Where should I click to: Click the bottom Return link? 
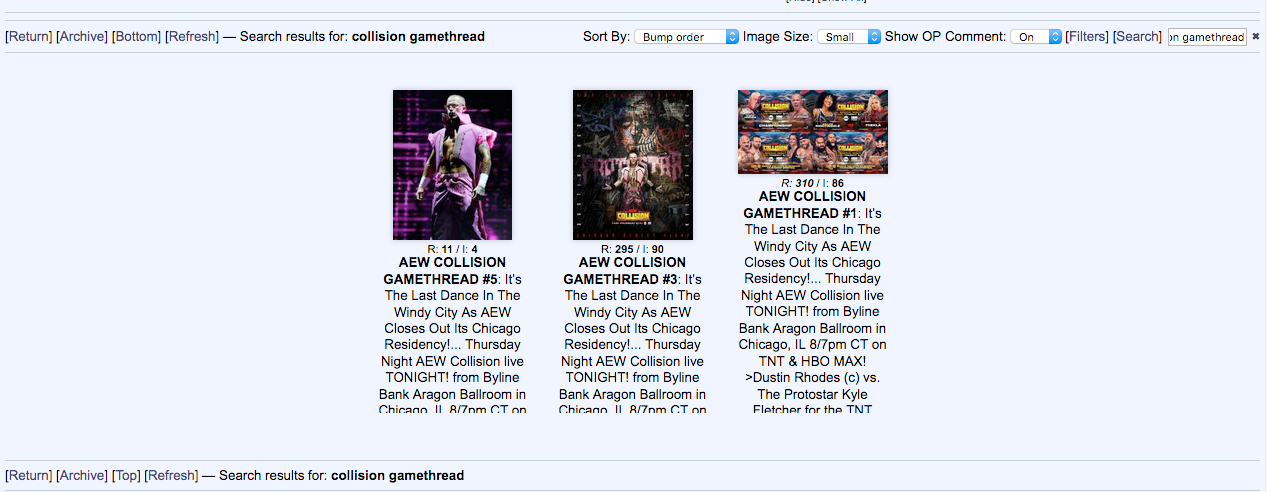coord(29,476)
